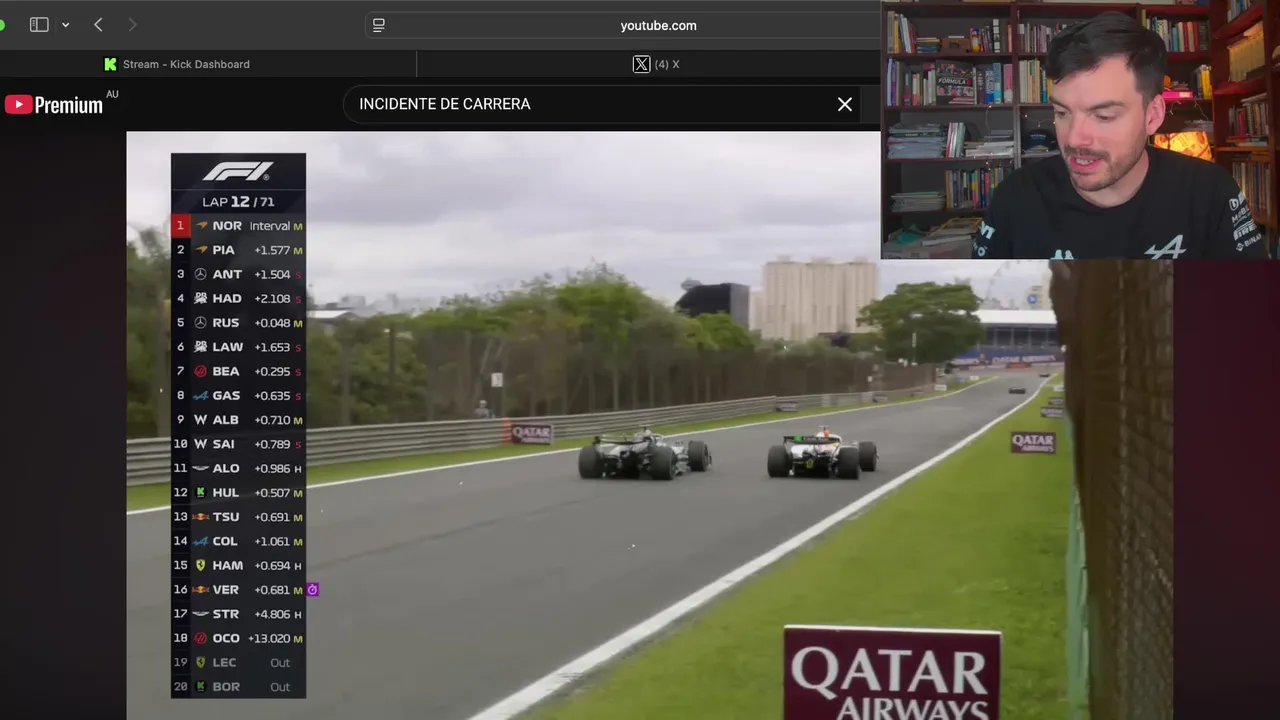Select the NOR leader row in standings
This screenshot has height=720, width=1280.
point(238,226)
